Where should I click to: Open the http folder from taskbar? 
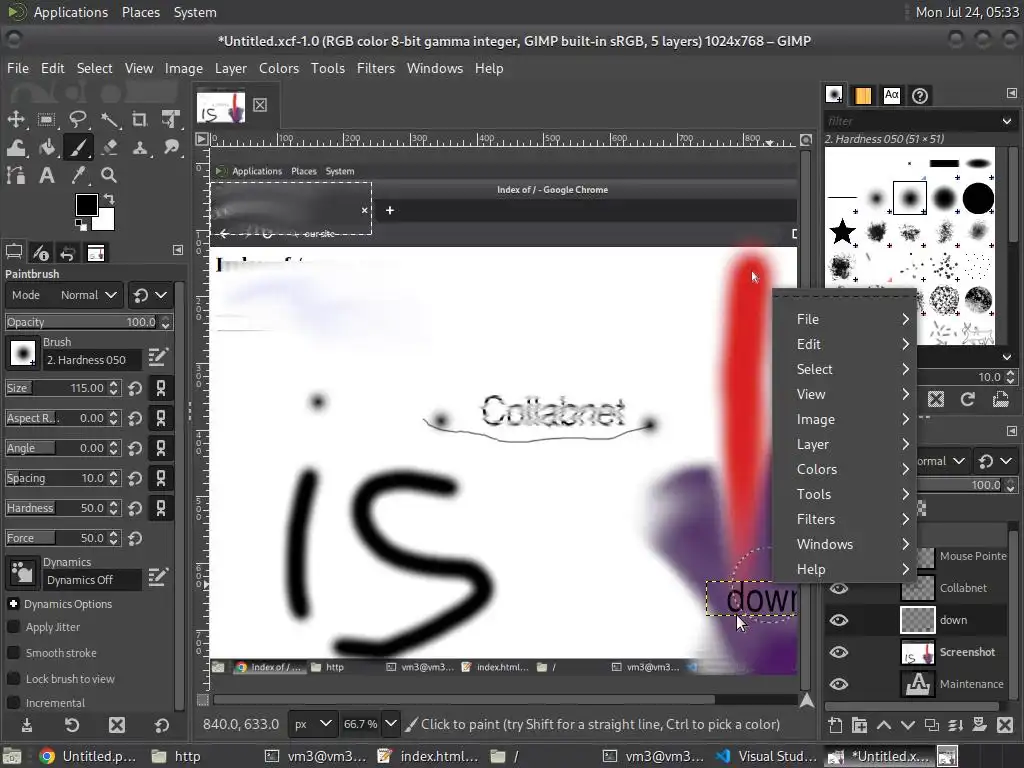coord(176,756)
